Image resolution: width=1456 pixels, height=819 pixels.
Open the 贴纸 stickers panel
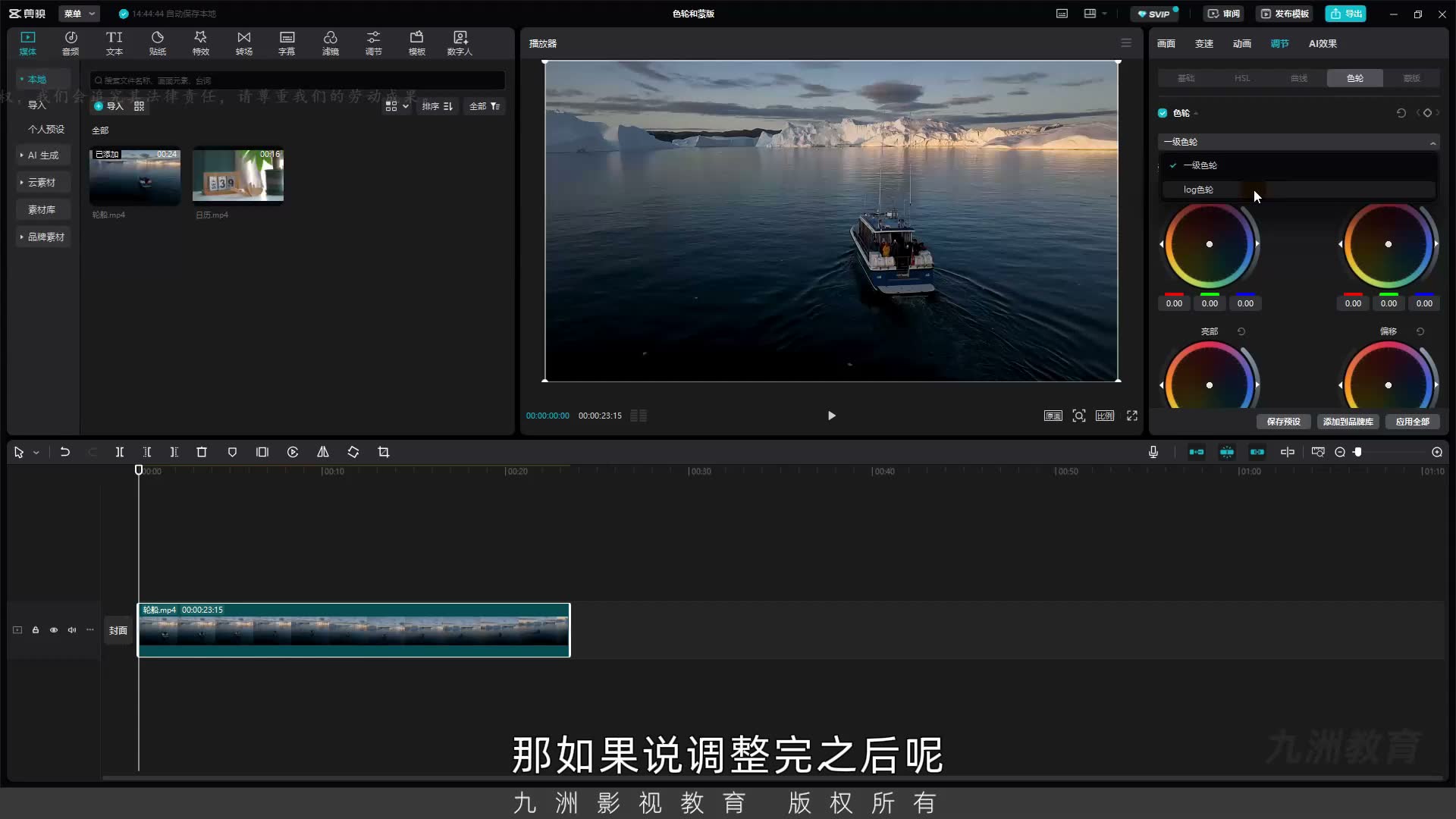[x=157, y=43]
